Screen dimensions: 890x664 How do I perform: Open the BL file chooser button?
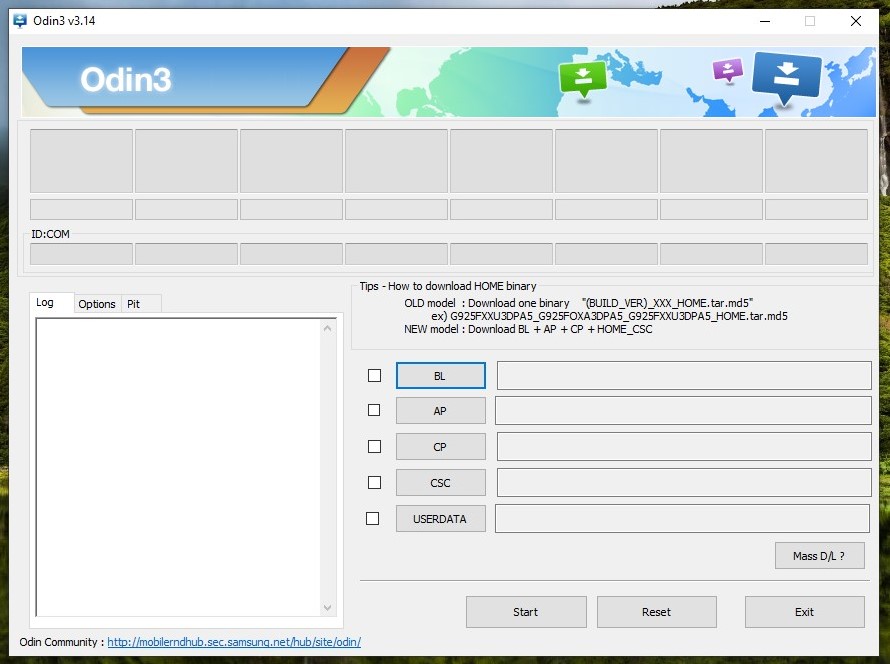440,376
